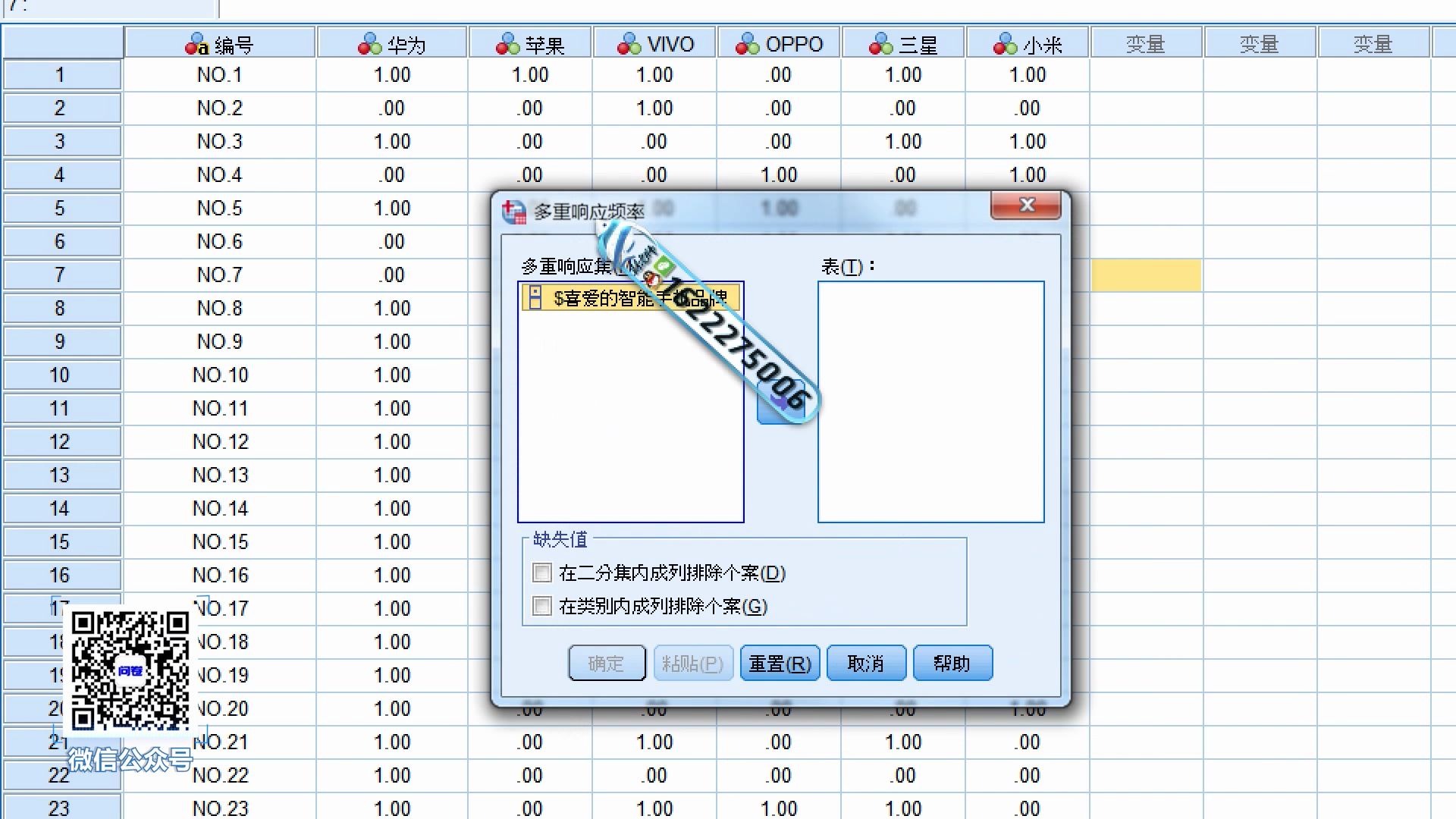Click OPPO value in row 23
The width and height of the screenshot is (1456, 819).
point(779,808)
